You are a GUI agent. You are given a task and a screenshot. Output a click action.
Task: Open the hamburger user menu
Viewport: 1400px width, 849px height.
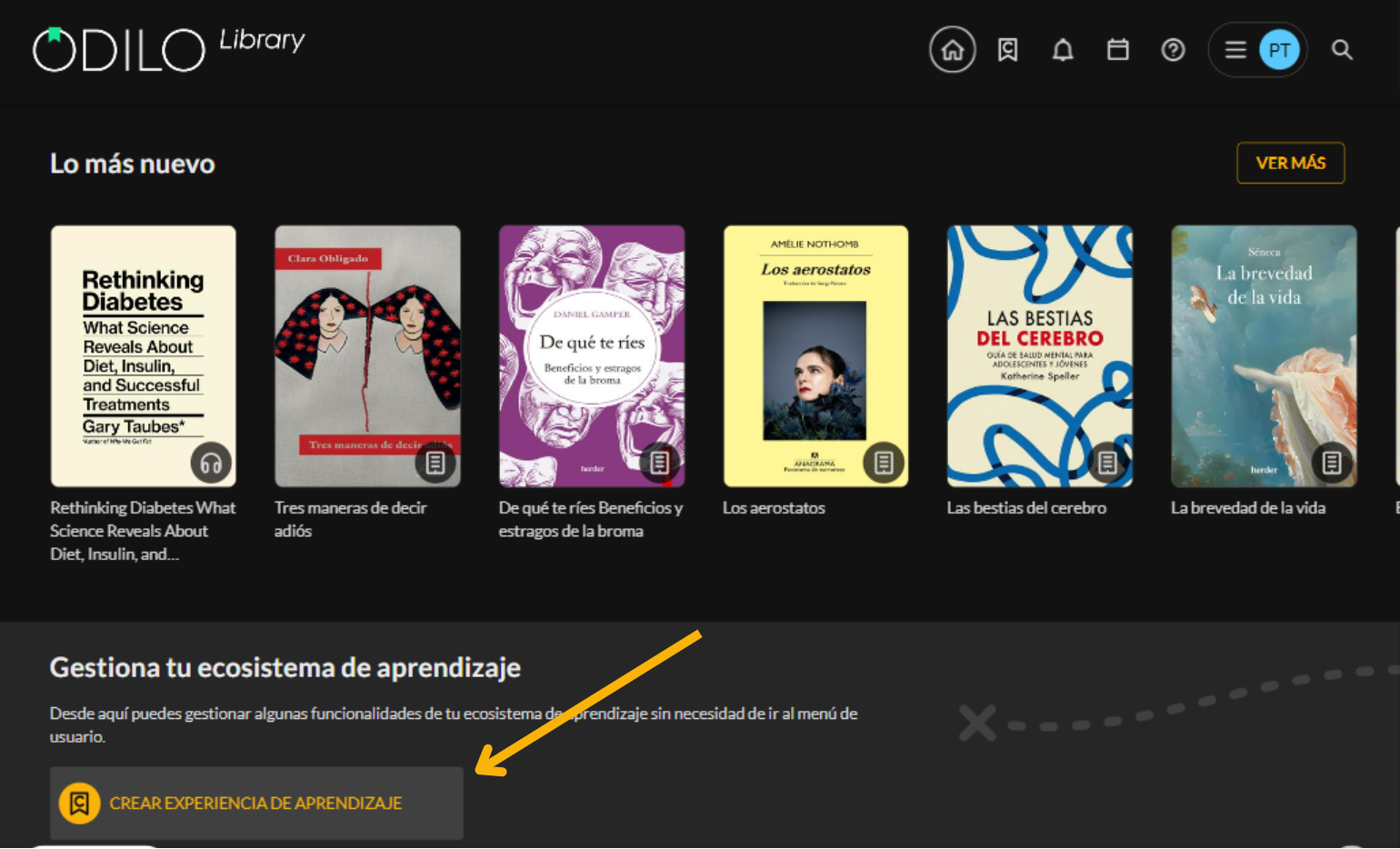pos(1235,50)
